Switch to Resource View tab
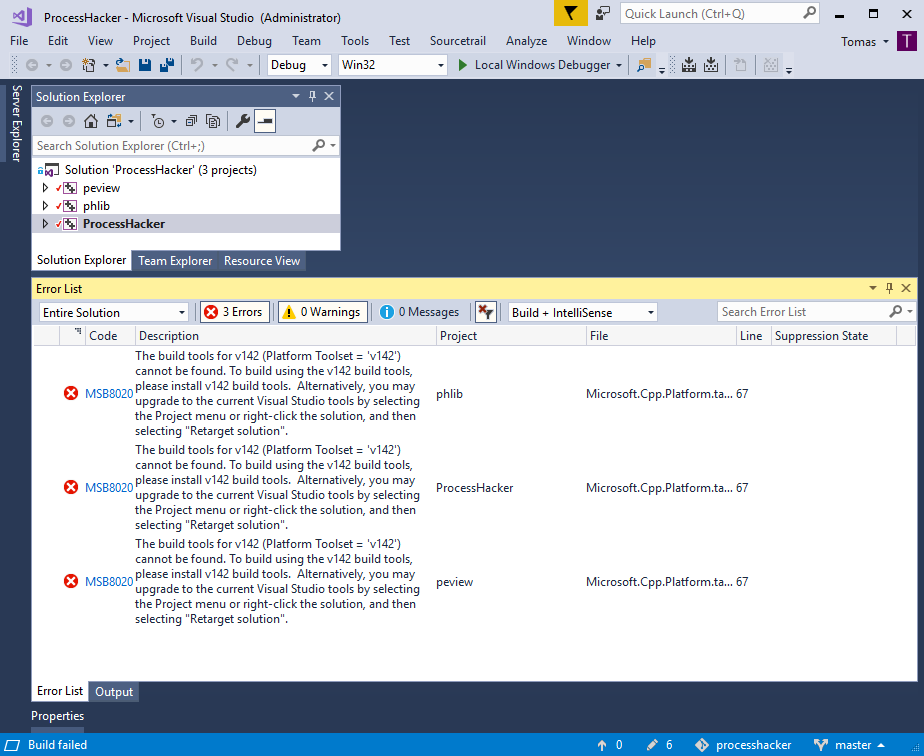Screen dimensions: 924x756 pos(262,260)
